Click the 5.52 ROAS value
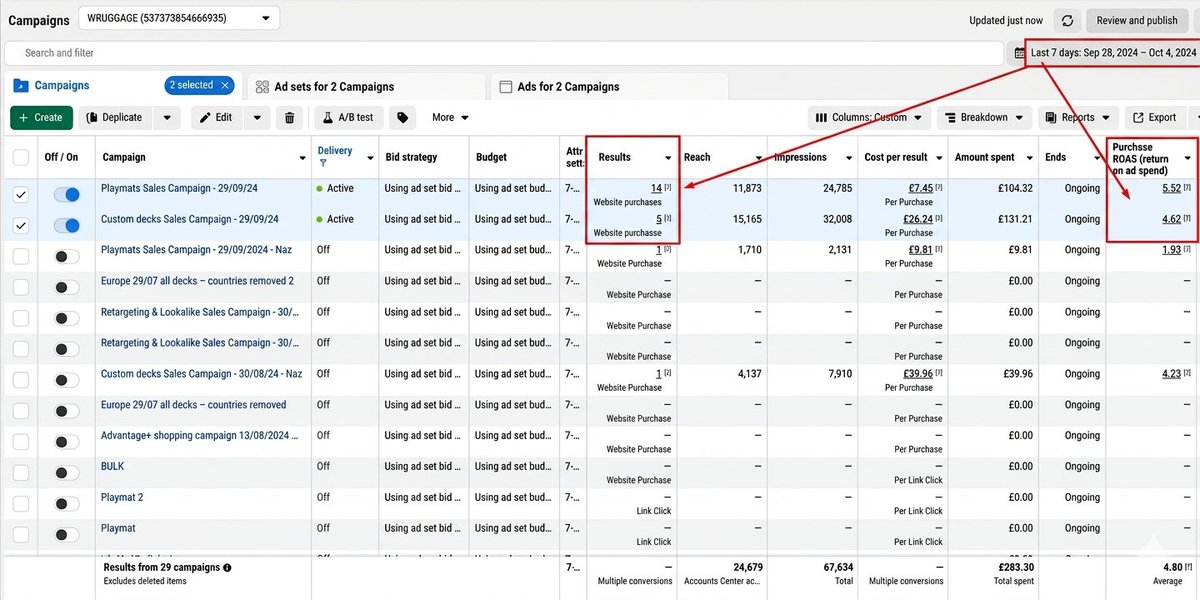Image resolution: width=1200 pixels, height=600 pixels. (1172, 188)
